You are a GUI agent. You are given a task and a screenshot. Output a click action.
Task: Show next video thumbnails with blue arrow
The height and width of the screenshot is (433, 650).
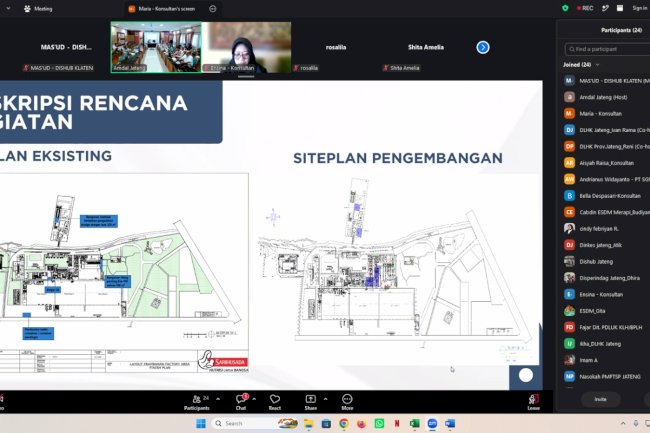[x=483, y=47]
